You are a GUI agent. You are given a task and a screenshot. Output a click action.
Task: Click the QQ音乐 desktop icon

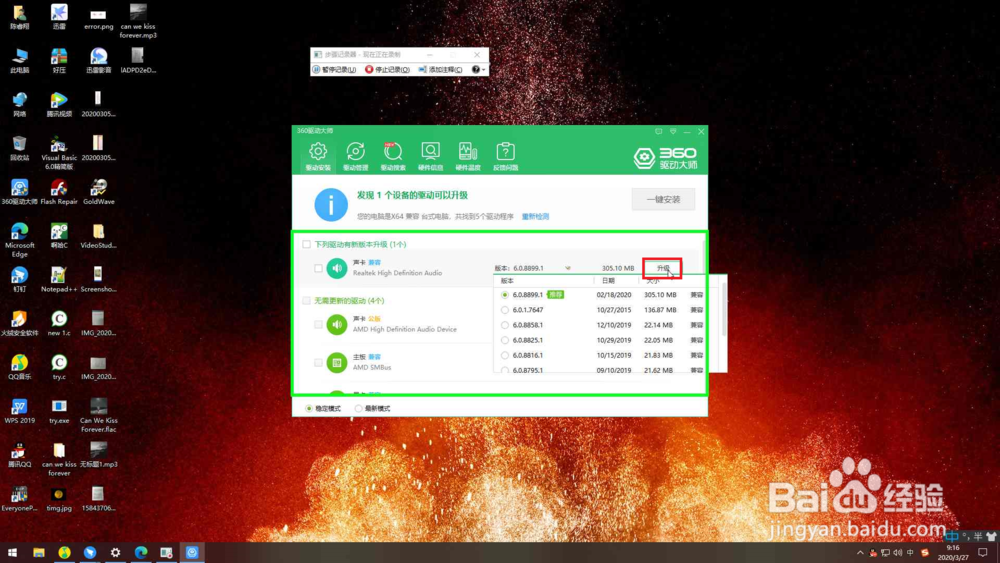[x=19, y=367]
